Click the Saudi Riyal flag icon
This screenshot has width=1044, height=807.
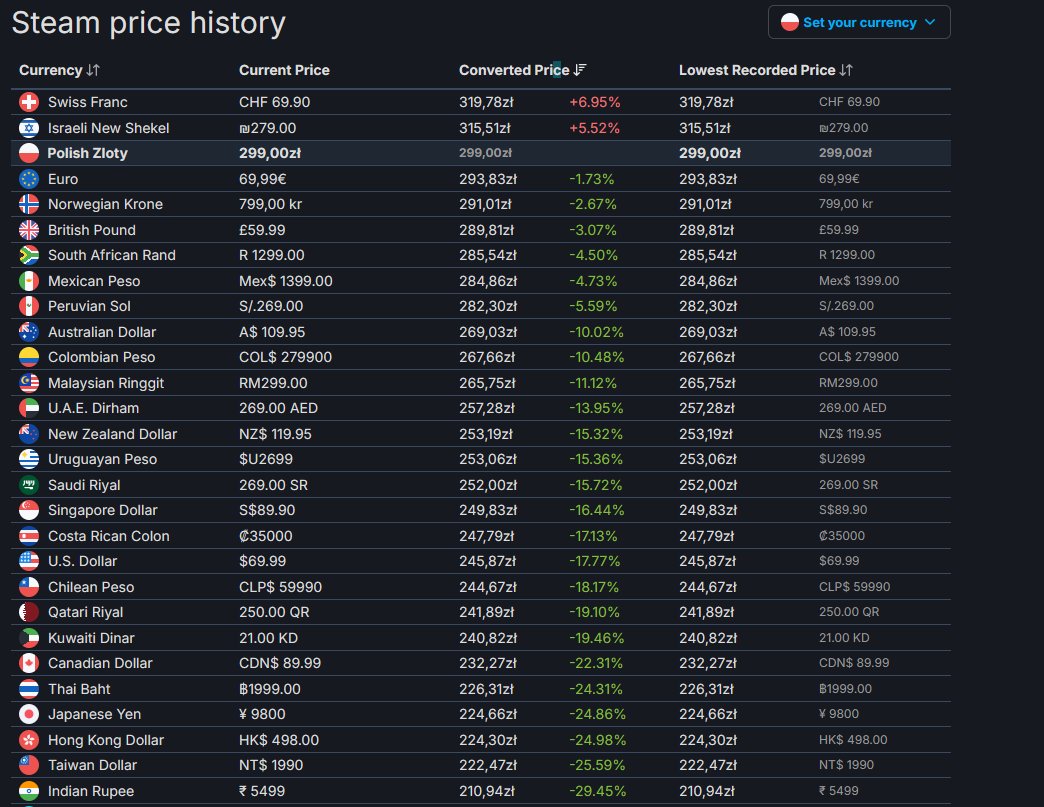[29, 485]
